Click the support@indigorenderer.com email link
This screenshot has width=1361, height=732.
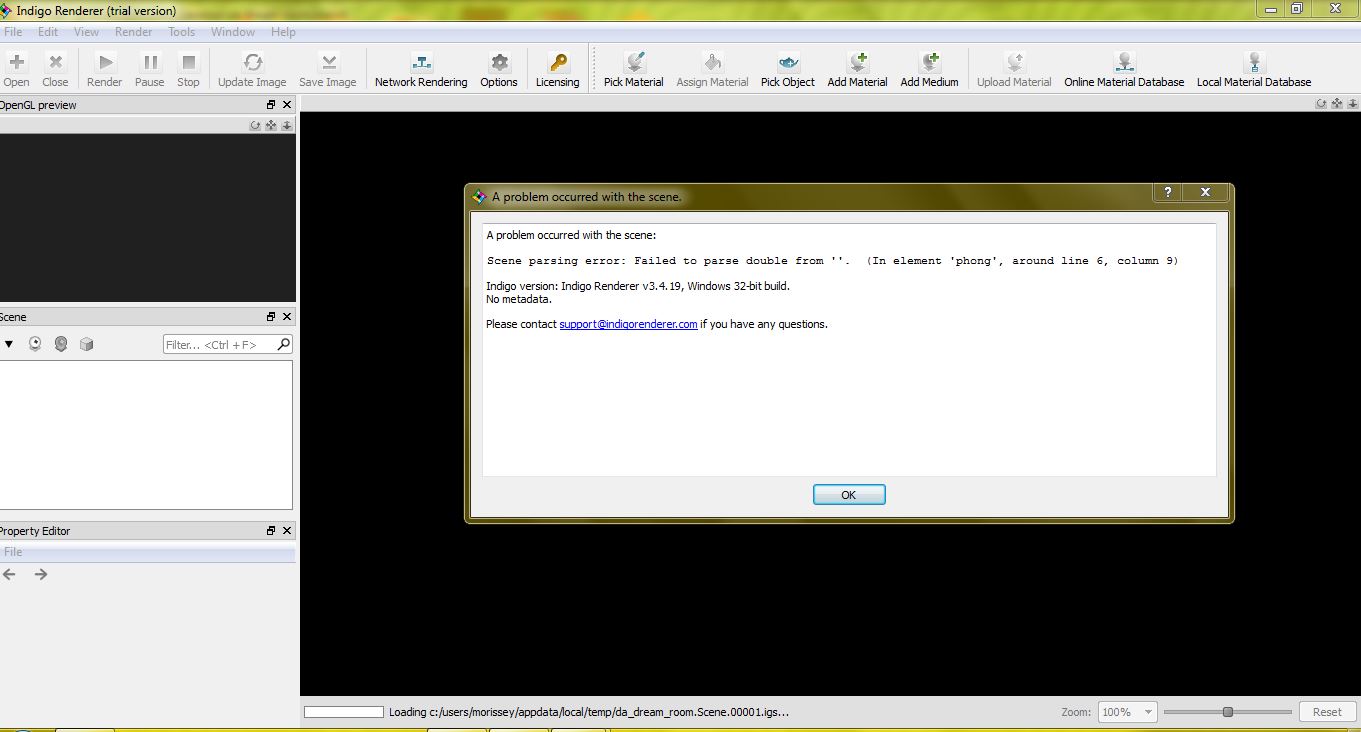pos(628,324)
